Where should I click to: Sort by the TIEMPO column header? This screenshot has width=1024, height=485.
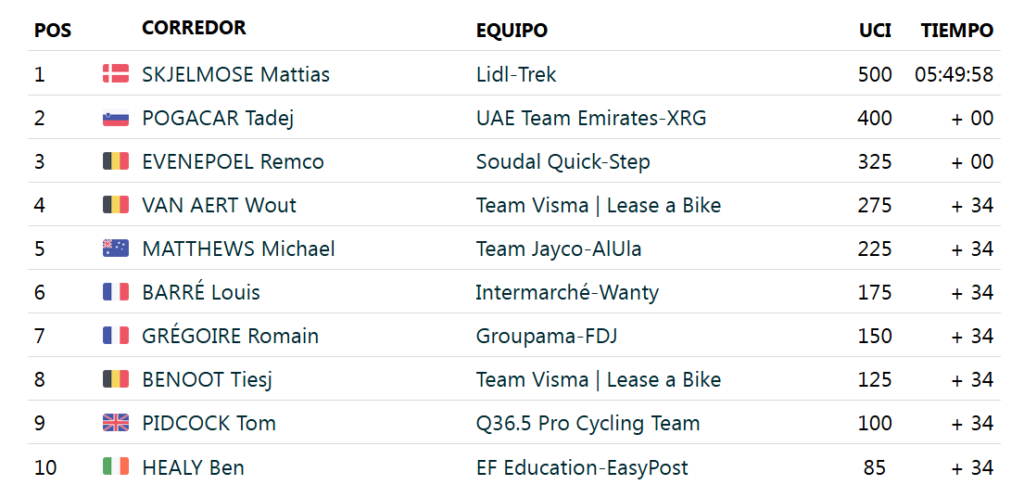click(957, 30)
